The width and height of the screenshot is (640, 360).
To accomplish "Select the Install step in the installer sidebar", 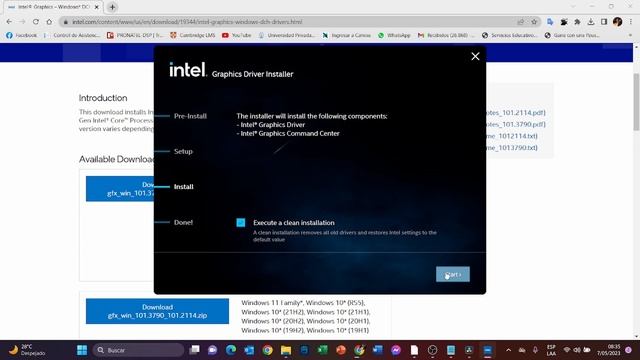I will (x=184, y=187).
